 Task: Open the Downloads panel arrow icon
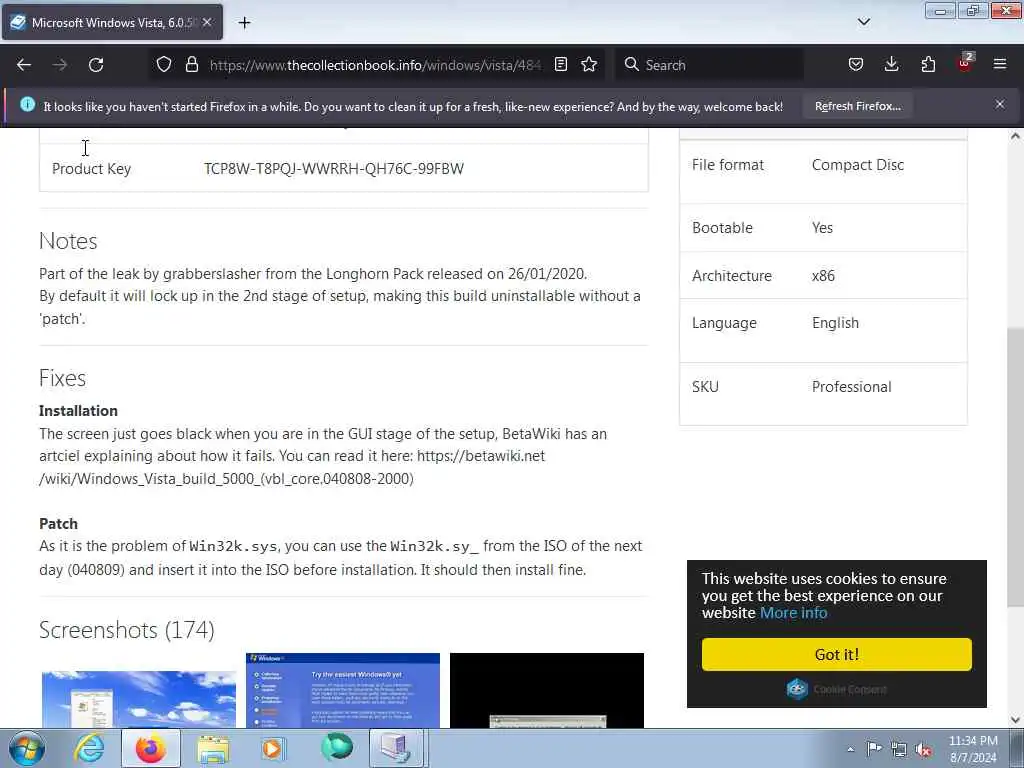(x=891, y=65)
